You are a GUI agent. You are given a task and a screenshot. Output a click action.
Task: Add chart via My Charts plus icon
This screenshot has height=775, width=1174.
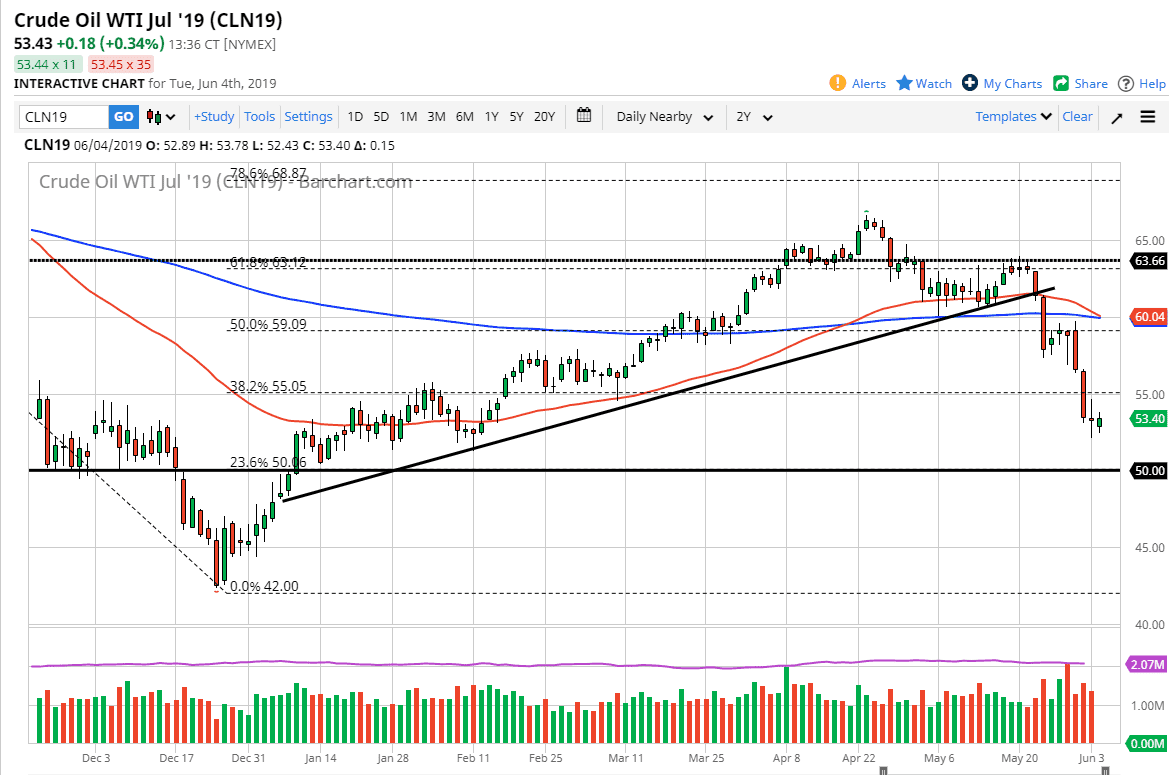(x=969, y=84)
